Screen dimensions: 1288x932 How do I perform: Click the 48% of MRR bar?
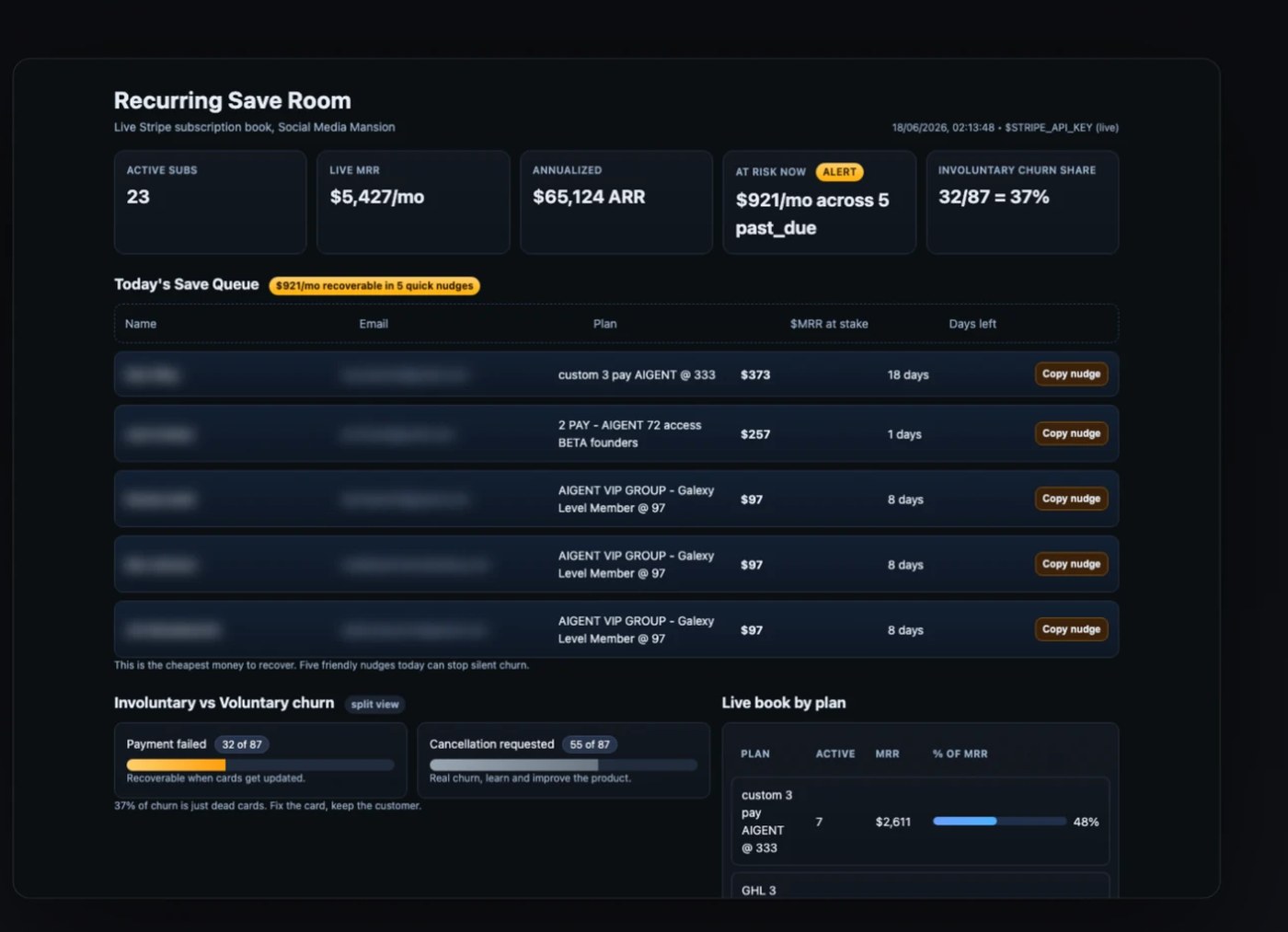point(999,821)
